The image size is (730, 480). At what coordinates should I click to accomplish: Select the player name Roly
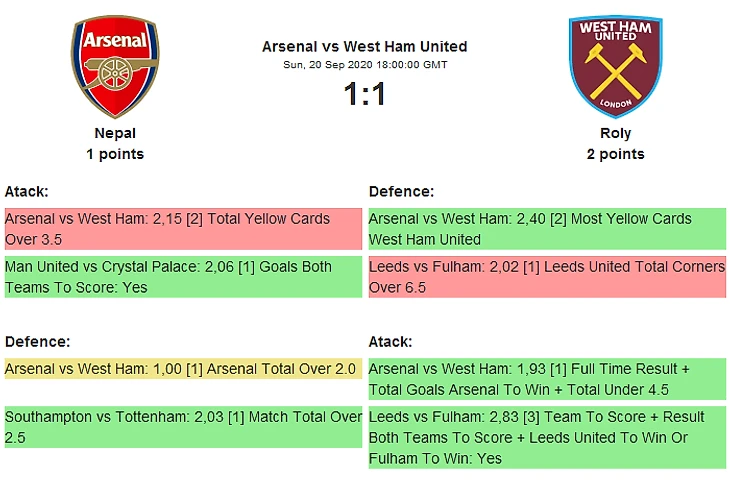click(x=616, y=133)
